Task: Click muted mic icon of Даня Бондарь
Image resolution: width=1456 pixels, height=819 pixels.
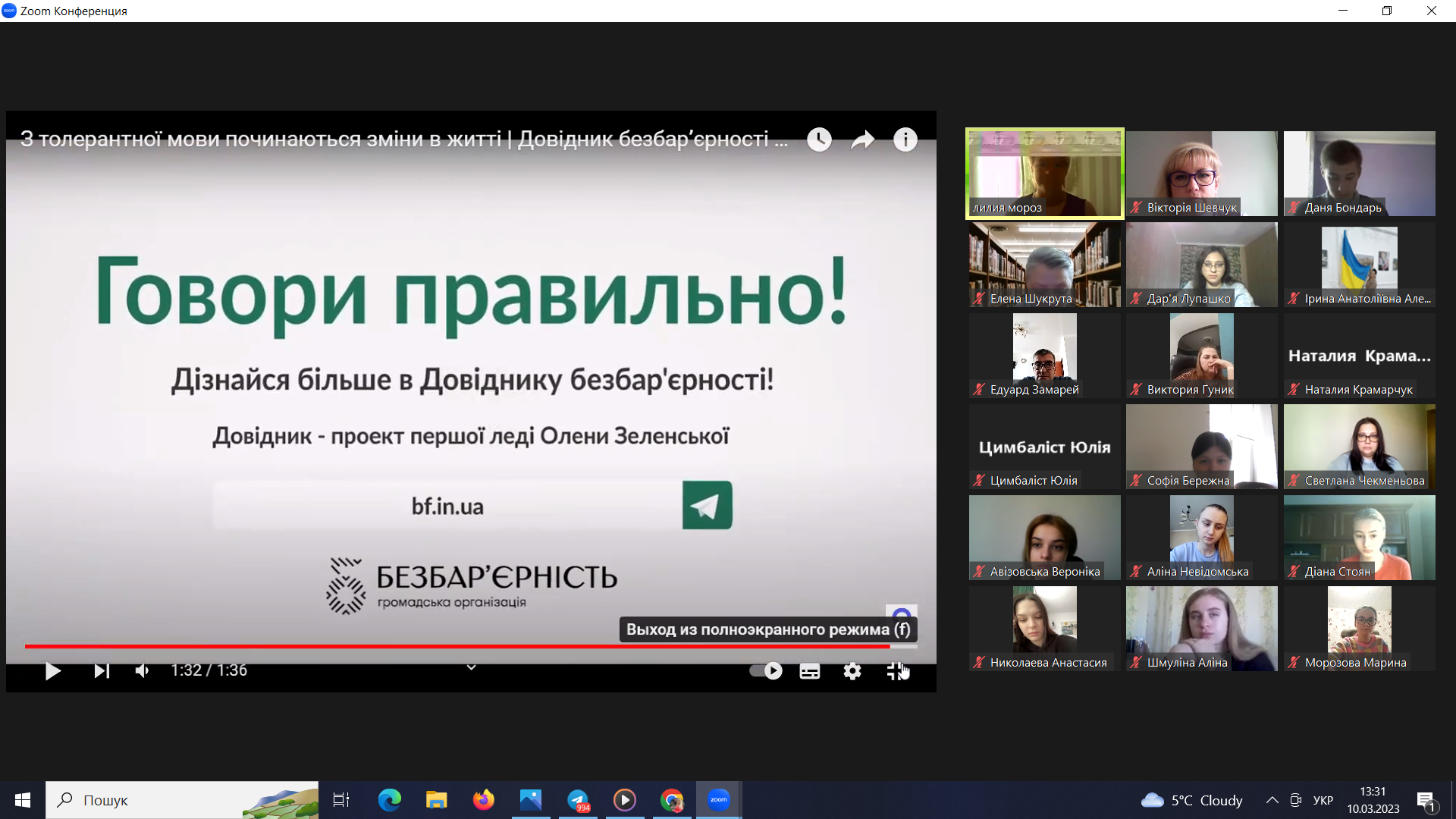Action: tap(1294, 207)
